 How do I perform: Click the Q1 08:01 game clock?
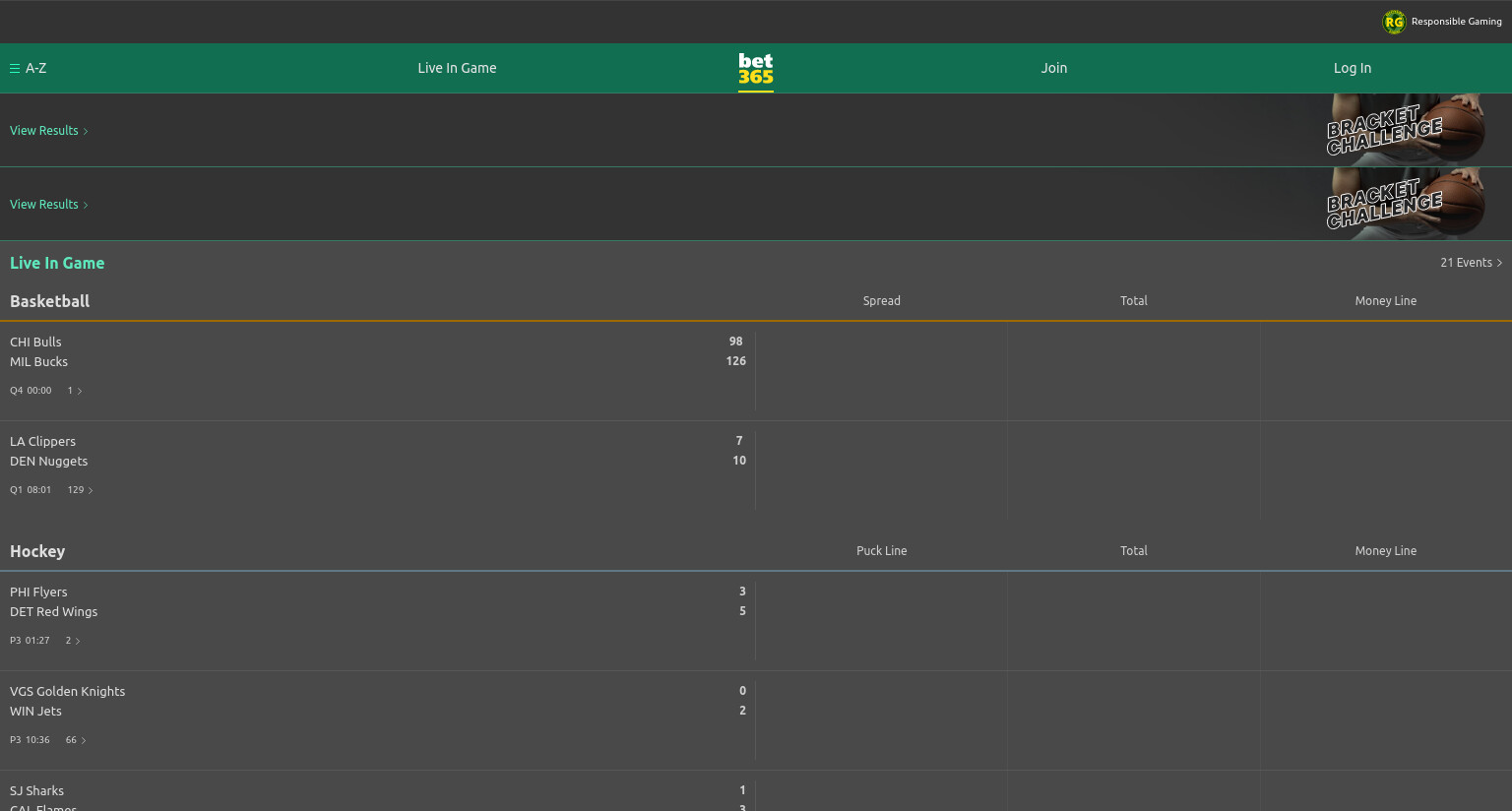pyautogui.click(x=31, y=490)
